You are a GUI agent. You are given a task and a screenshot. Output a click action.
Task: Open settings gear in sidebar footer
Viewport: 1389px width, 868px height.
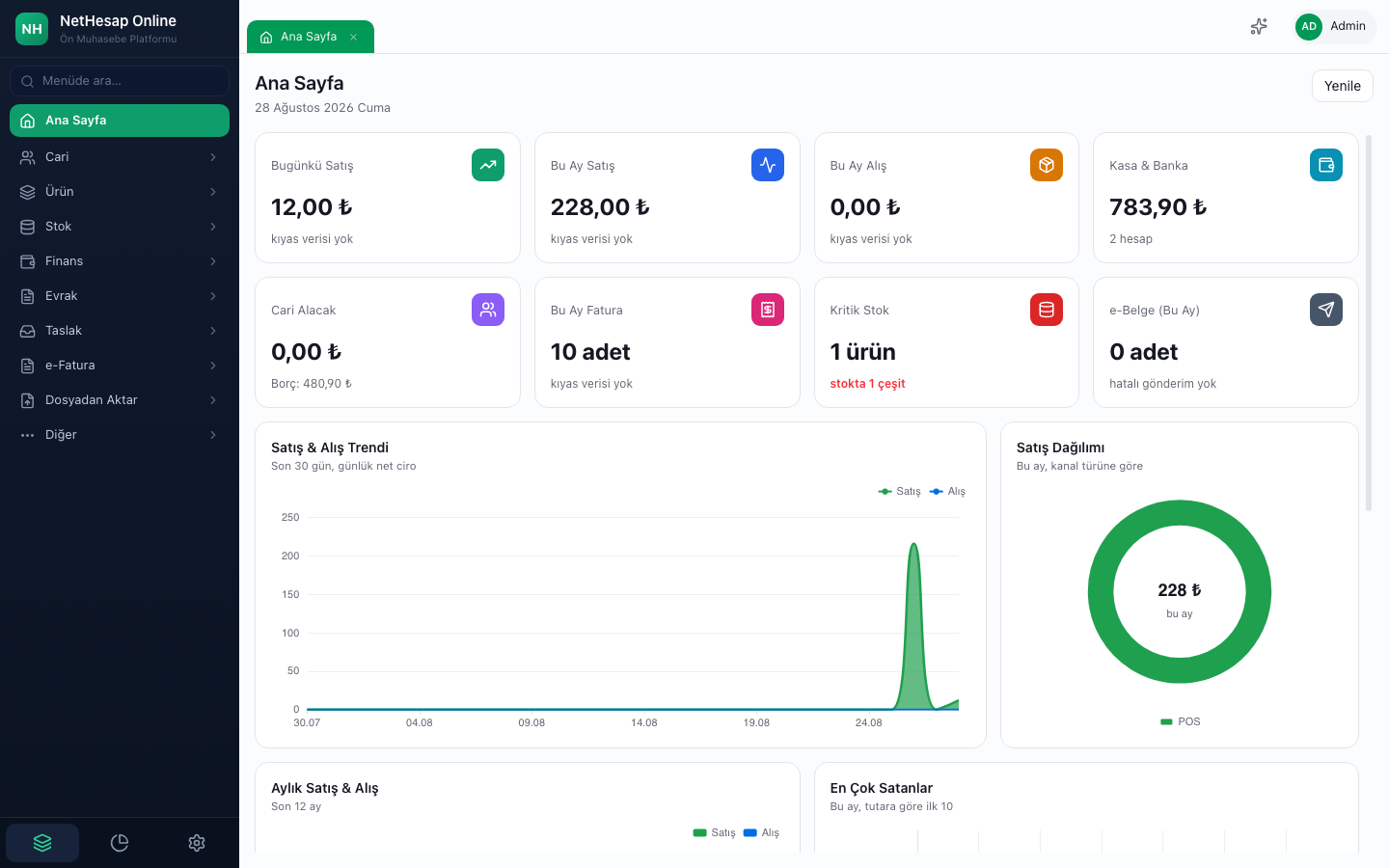pyautogui.click(x=197, y=843)
